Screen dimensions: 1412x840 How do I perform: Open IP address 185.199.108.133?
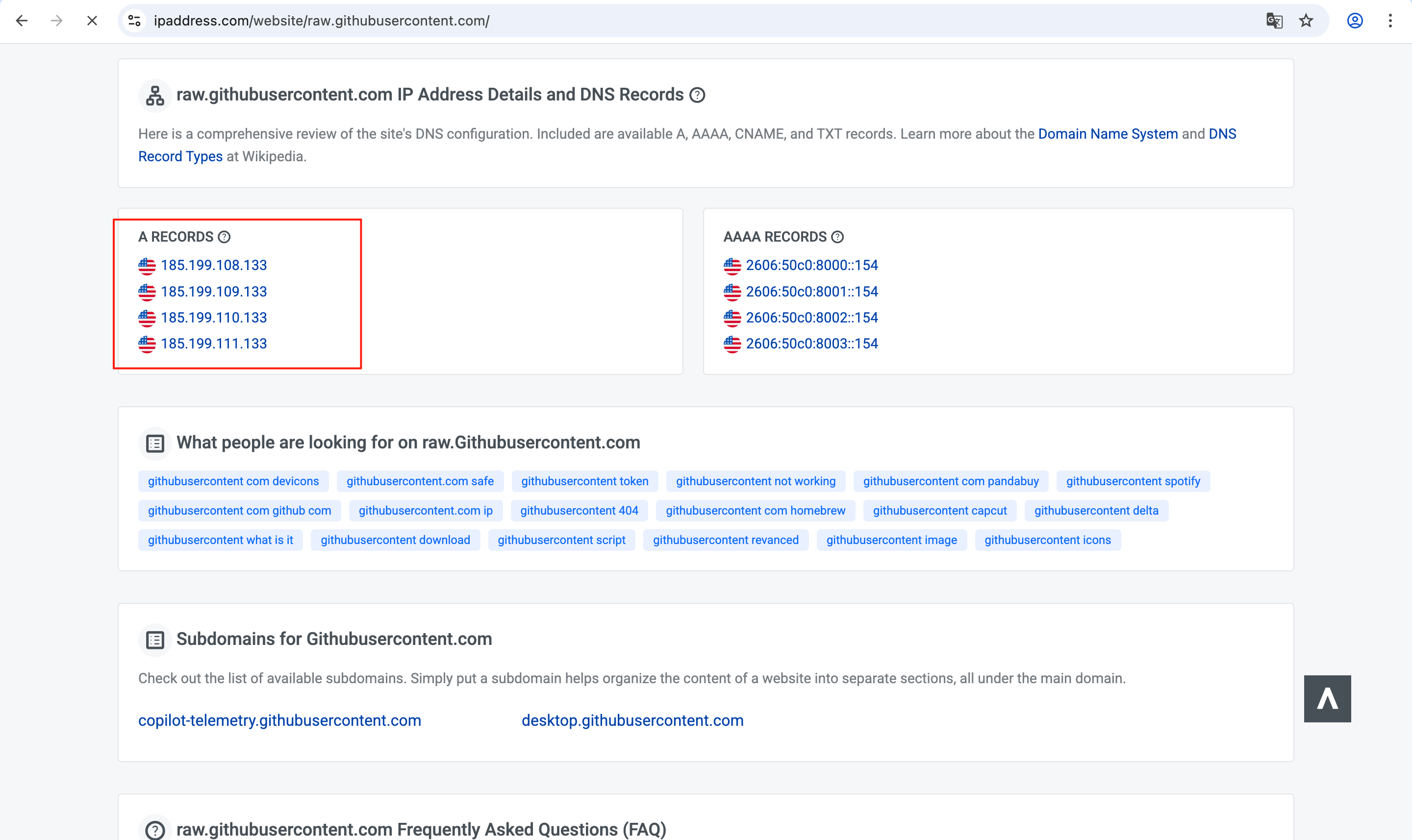click(x=213, y=266)
